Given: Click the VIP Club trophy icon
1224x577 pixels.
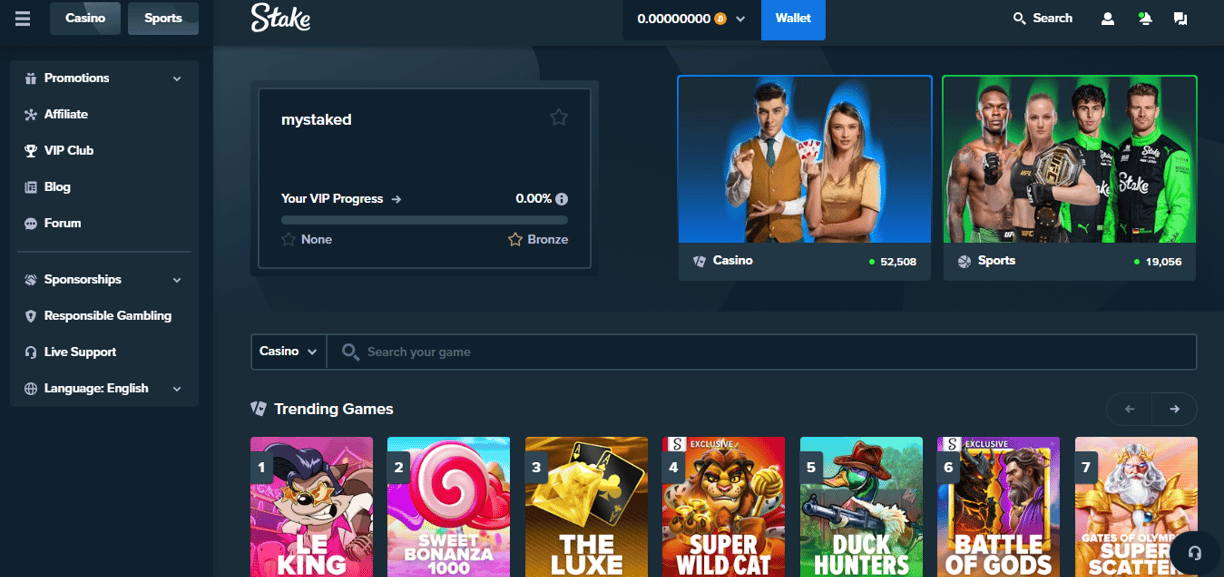Looking at the screenshot, I should [x=31, y=151].
